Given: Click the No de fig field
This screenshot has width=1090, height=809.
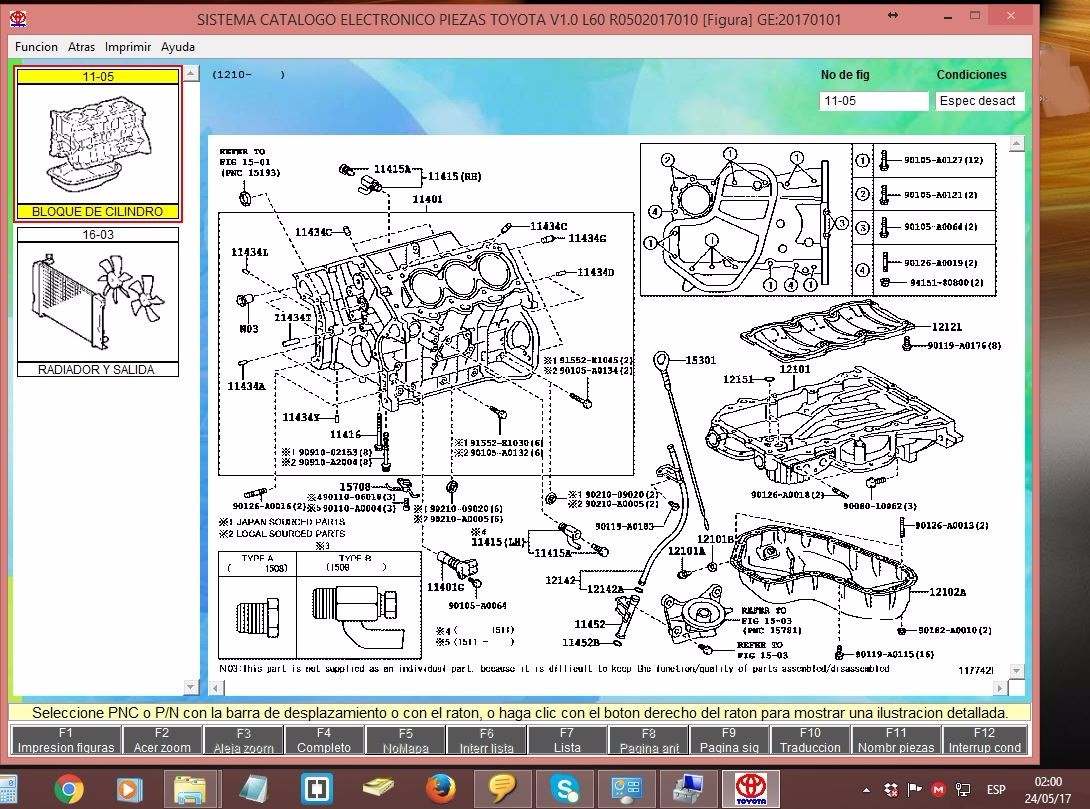Looking at the screenshot, I should pyautogui.click(x=873, y=101).
